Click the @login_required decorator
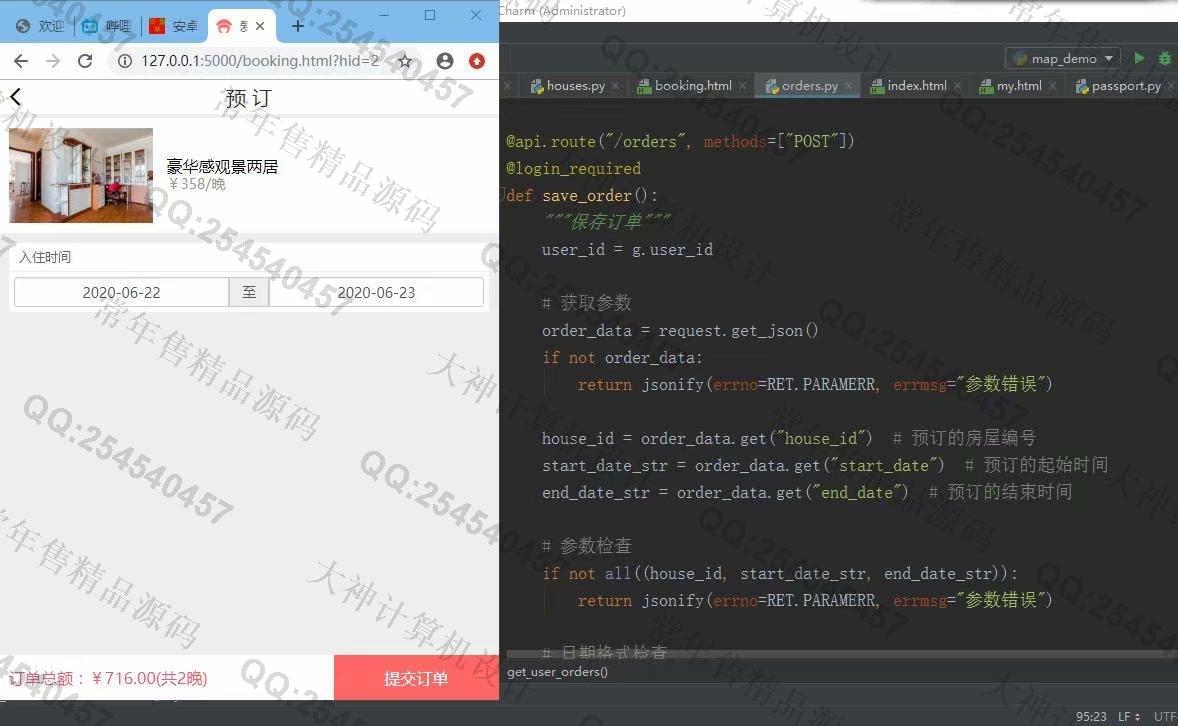 [x=573, y=168]
